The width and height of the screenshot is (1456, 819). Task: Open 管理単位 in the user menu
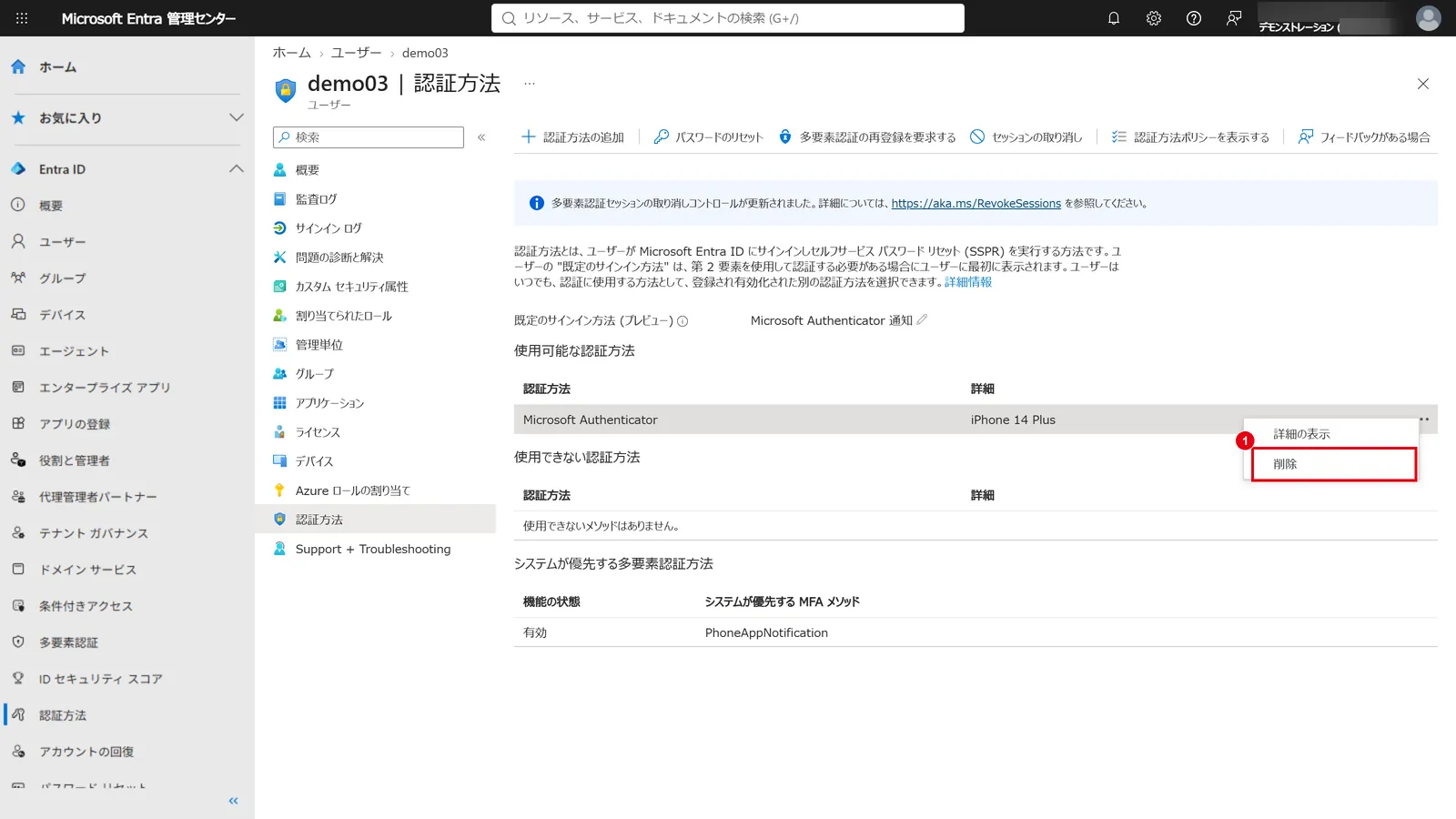click(318, 345)
